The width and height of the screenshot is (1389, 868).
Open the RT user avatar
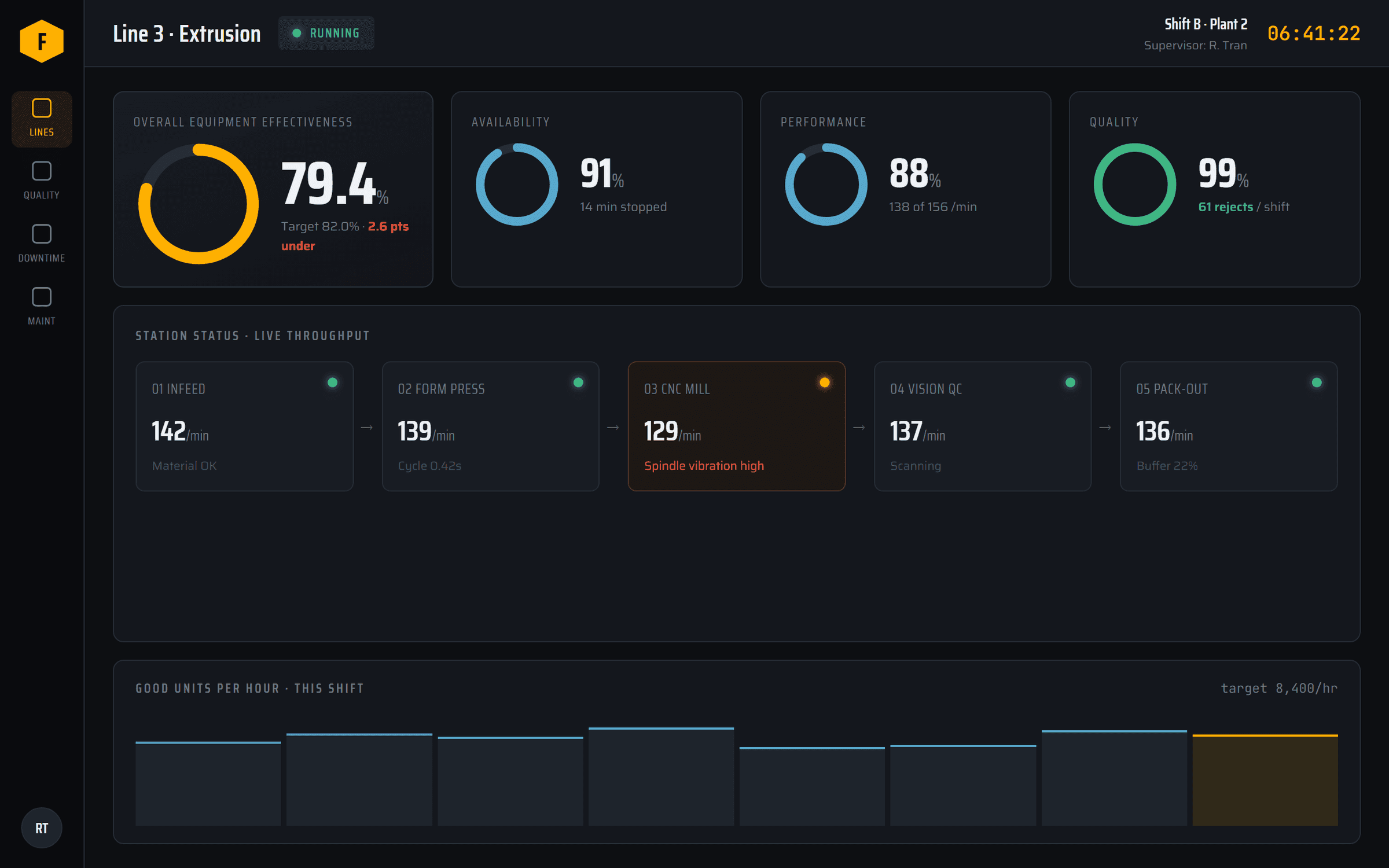pos(42,828)
